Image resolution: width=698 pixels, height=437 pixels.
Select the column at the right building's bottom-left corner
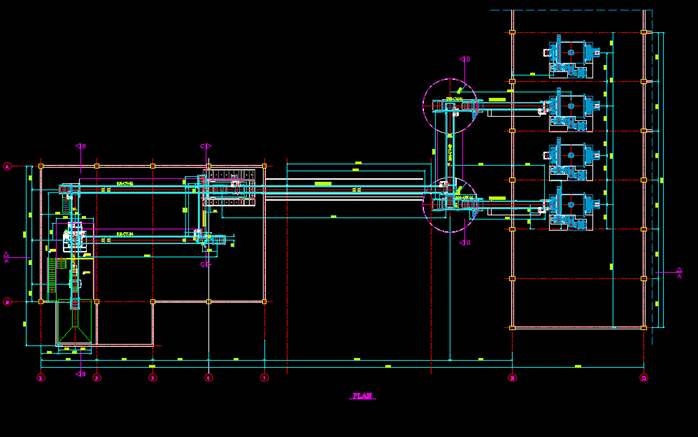[512, 327]
